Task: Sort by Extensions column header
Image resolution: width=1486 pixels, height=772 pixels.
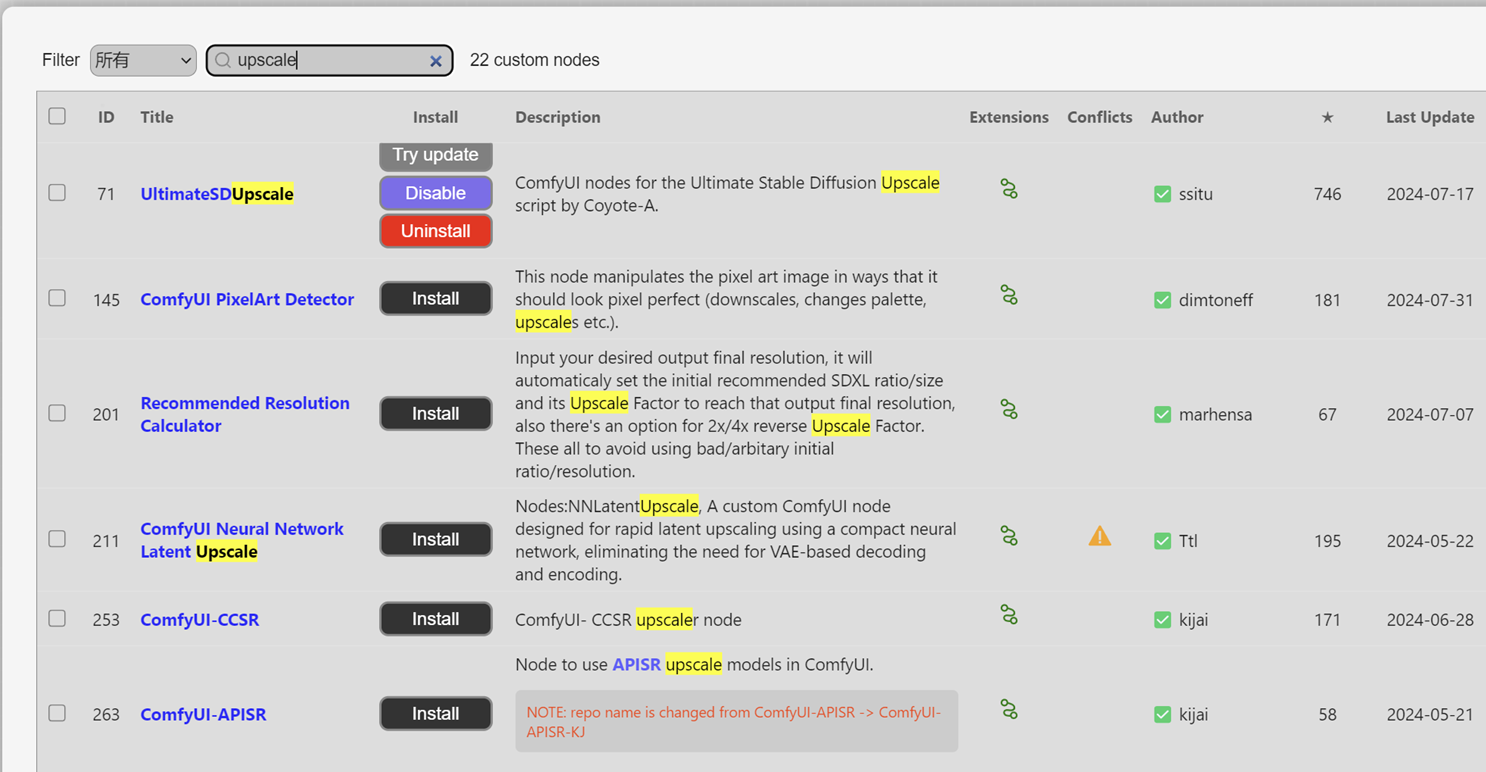Action: tap(1009, 117)
